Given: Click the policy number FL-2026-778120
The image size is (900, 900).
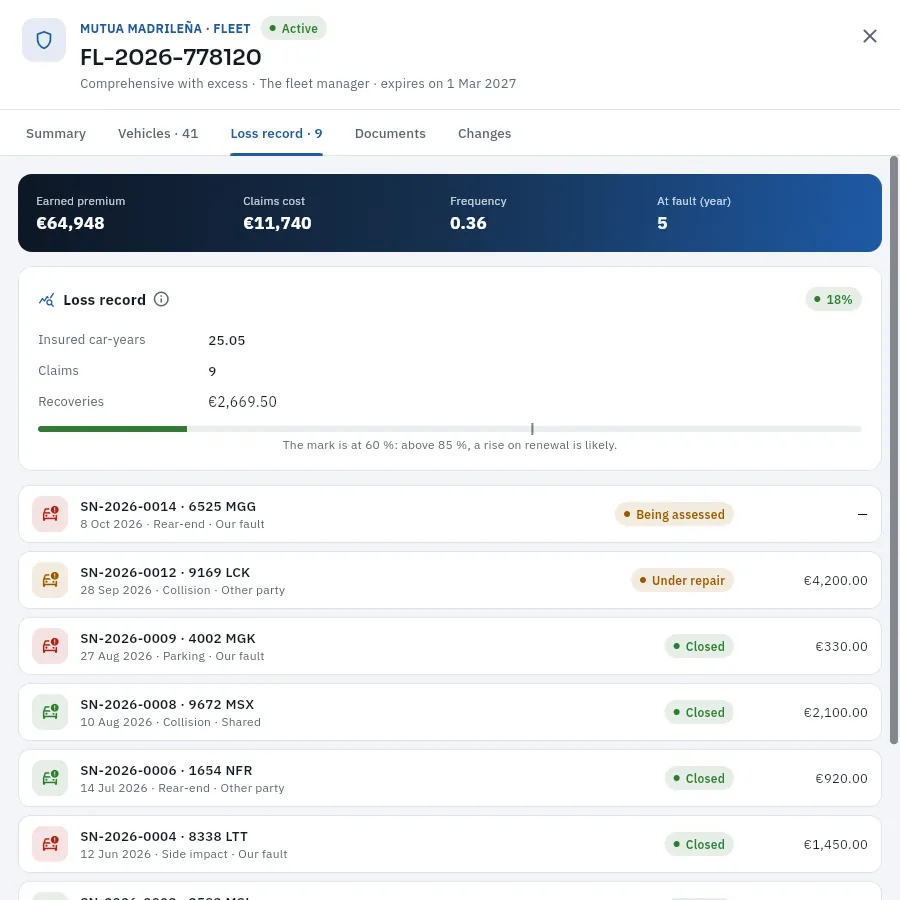Looking at the screenshot, I should 170,57.
